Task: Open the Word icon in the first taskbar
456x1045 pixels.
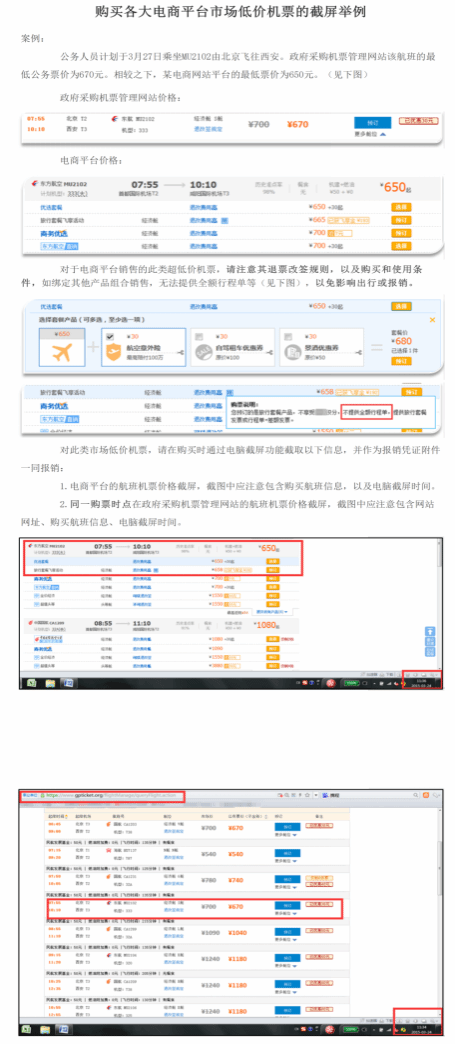Action: point(67,683)
